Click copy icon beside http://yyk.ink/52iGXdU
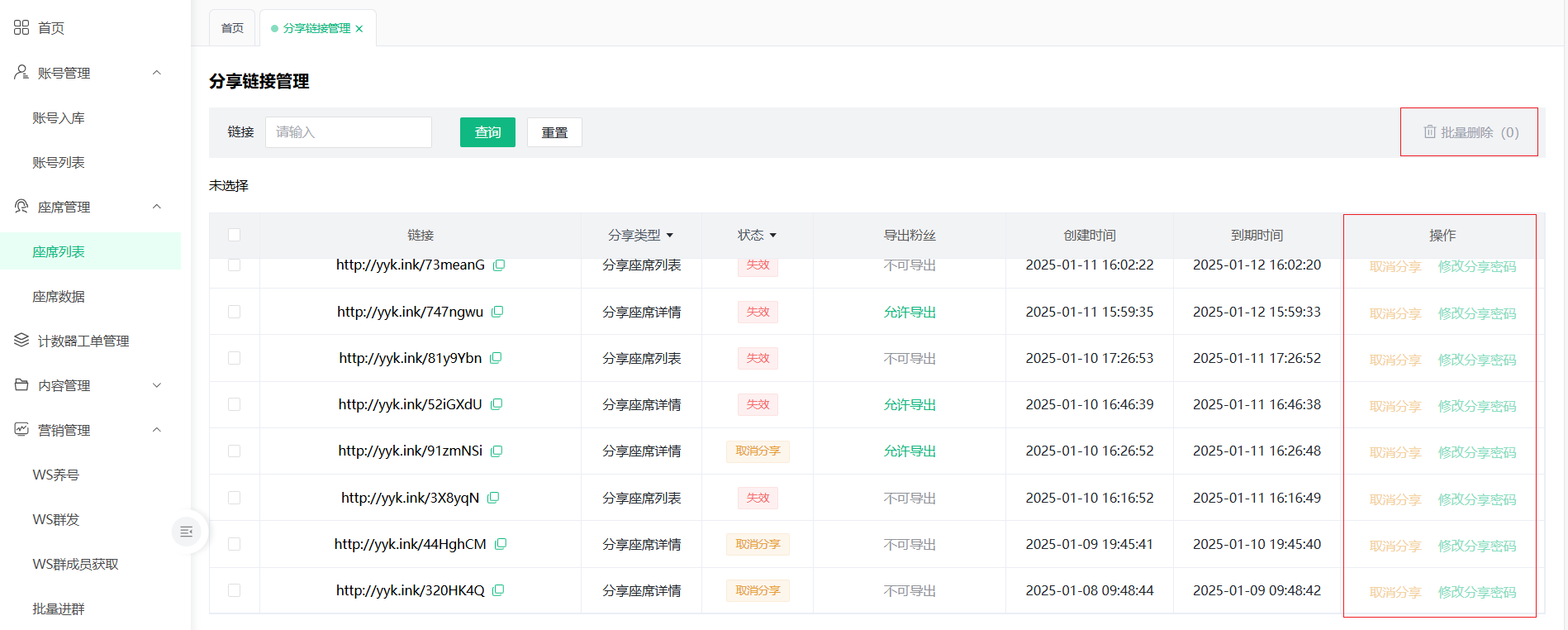 (x=497, y=404)
